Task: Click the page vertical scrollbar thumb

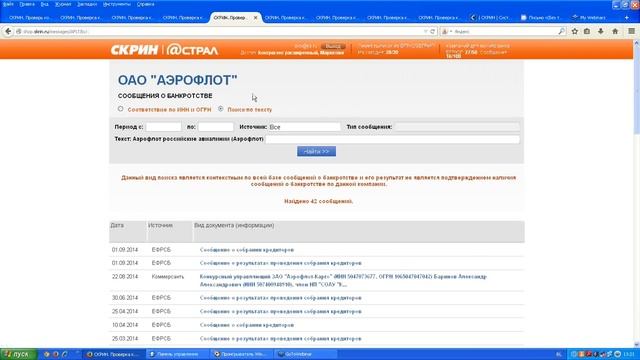Action: 636,88
